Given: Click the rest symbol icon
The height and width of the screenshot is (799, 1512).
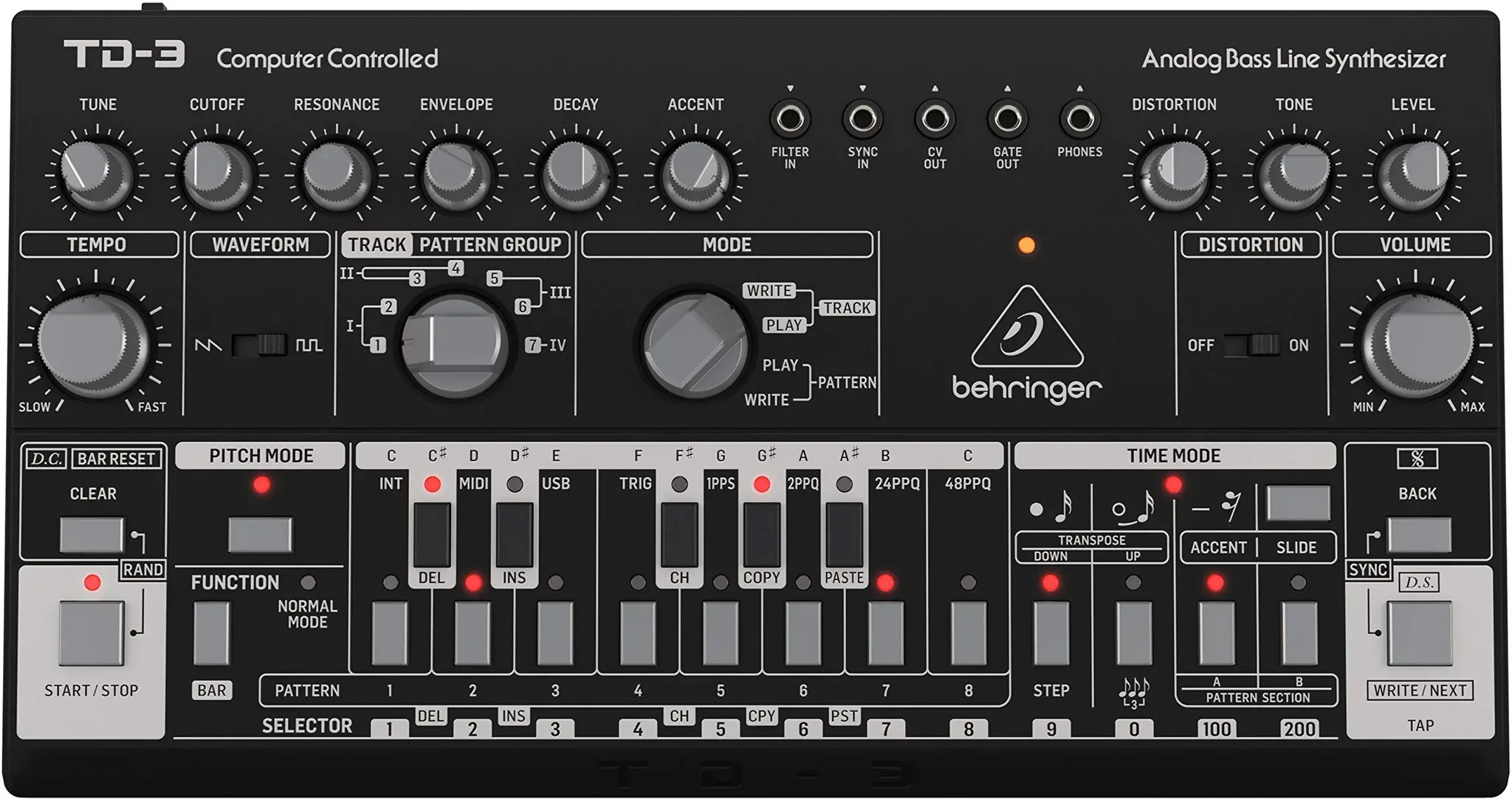Looking at the screenshot, I should pyautogui.click(x=1215, y=507).
